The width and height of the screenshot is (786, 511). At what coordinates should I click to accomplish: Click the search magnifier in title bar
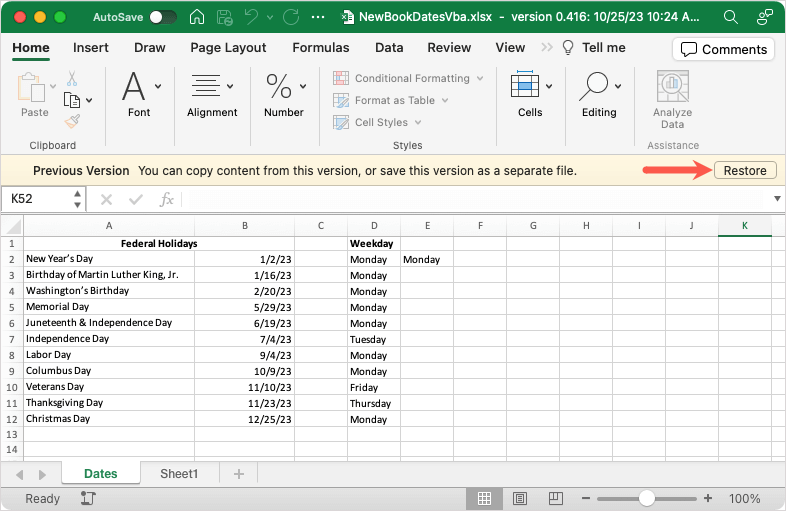point(731,18)
